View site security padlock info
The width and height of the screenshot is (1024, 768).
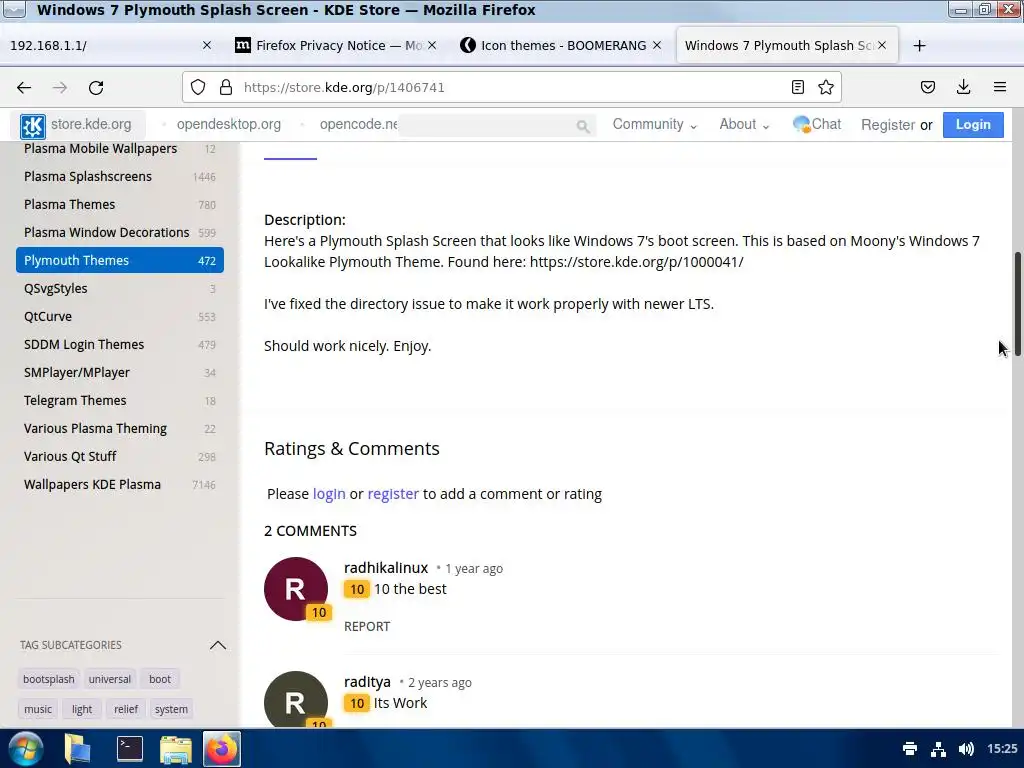(x=226, y=88)
